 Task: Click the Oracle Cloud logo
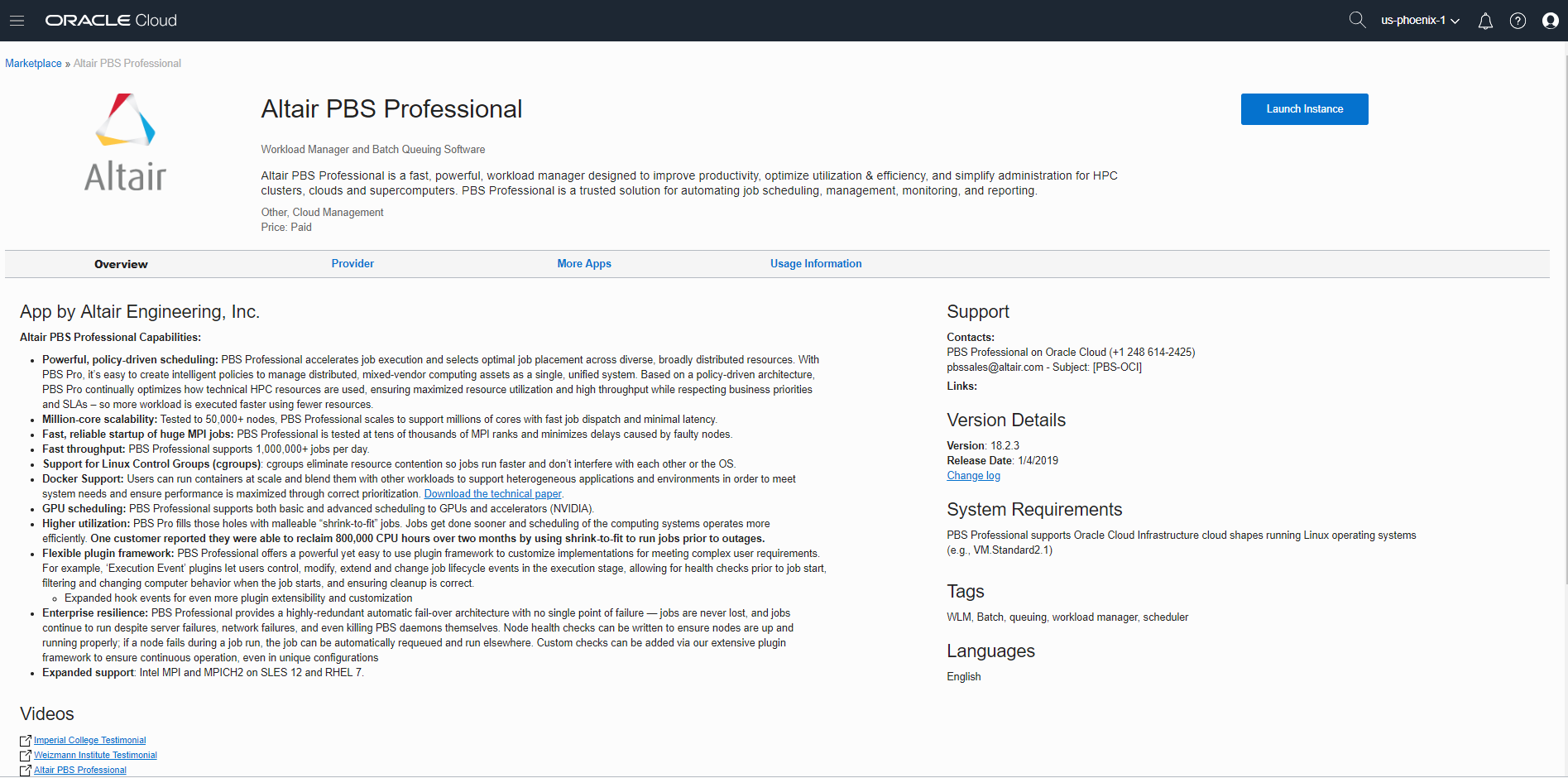point(111,21)
